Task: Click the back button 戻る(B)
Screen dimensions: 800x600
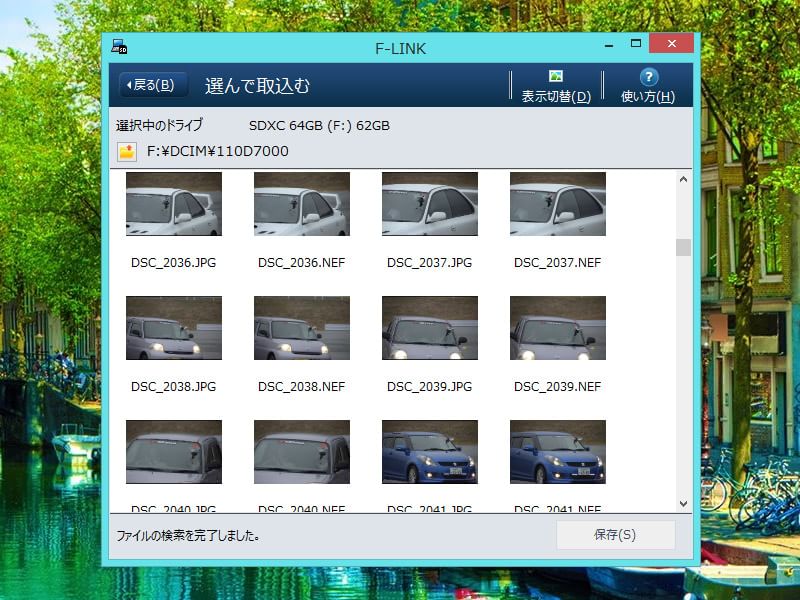Action: (153, 85)
